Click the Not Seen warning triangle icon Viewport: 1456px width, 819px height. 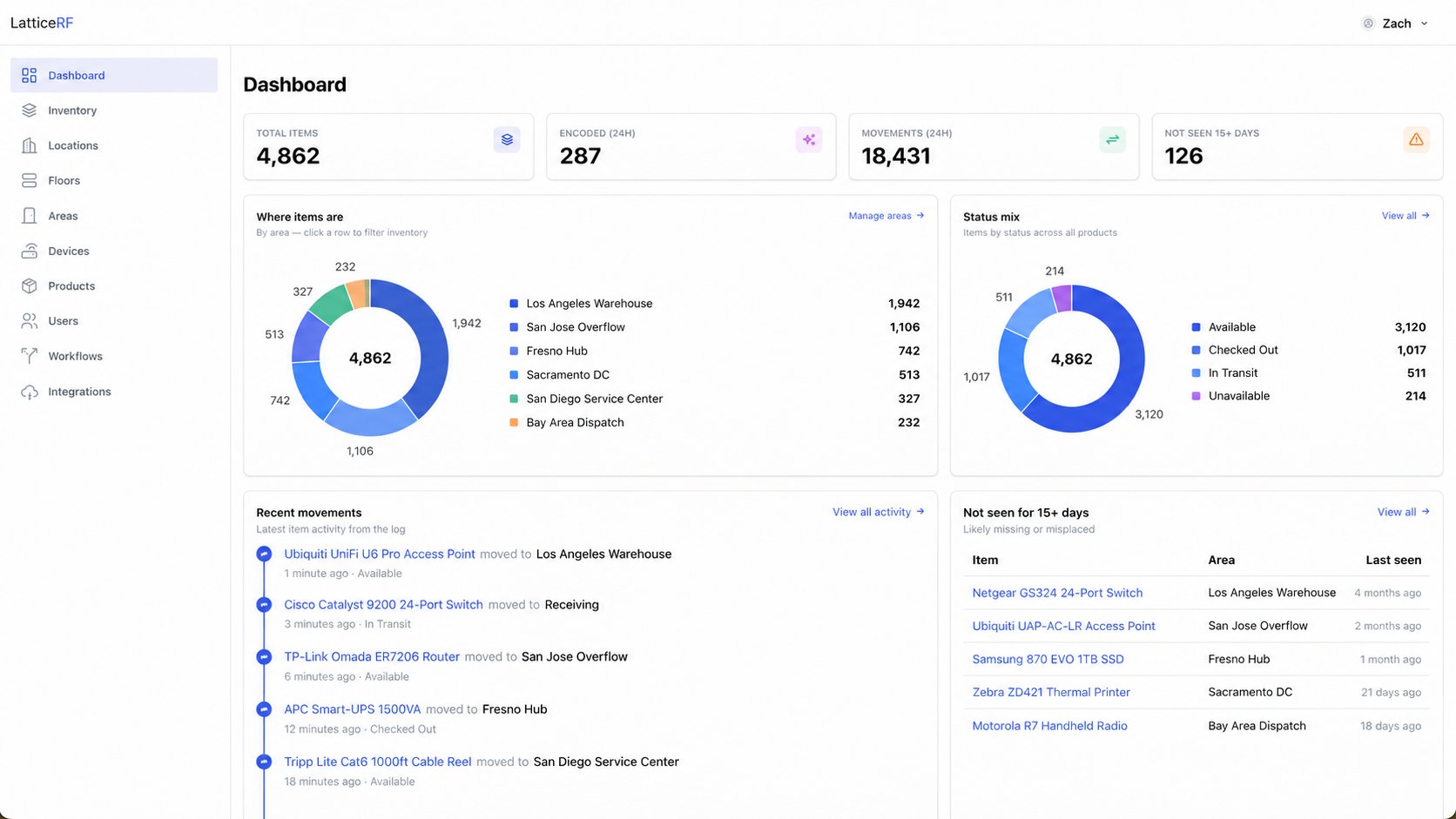click(x=1416, y=139)
